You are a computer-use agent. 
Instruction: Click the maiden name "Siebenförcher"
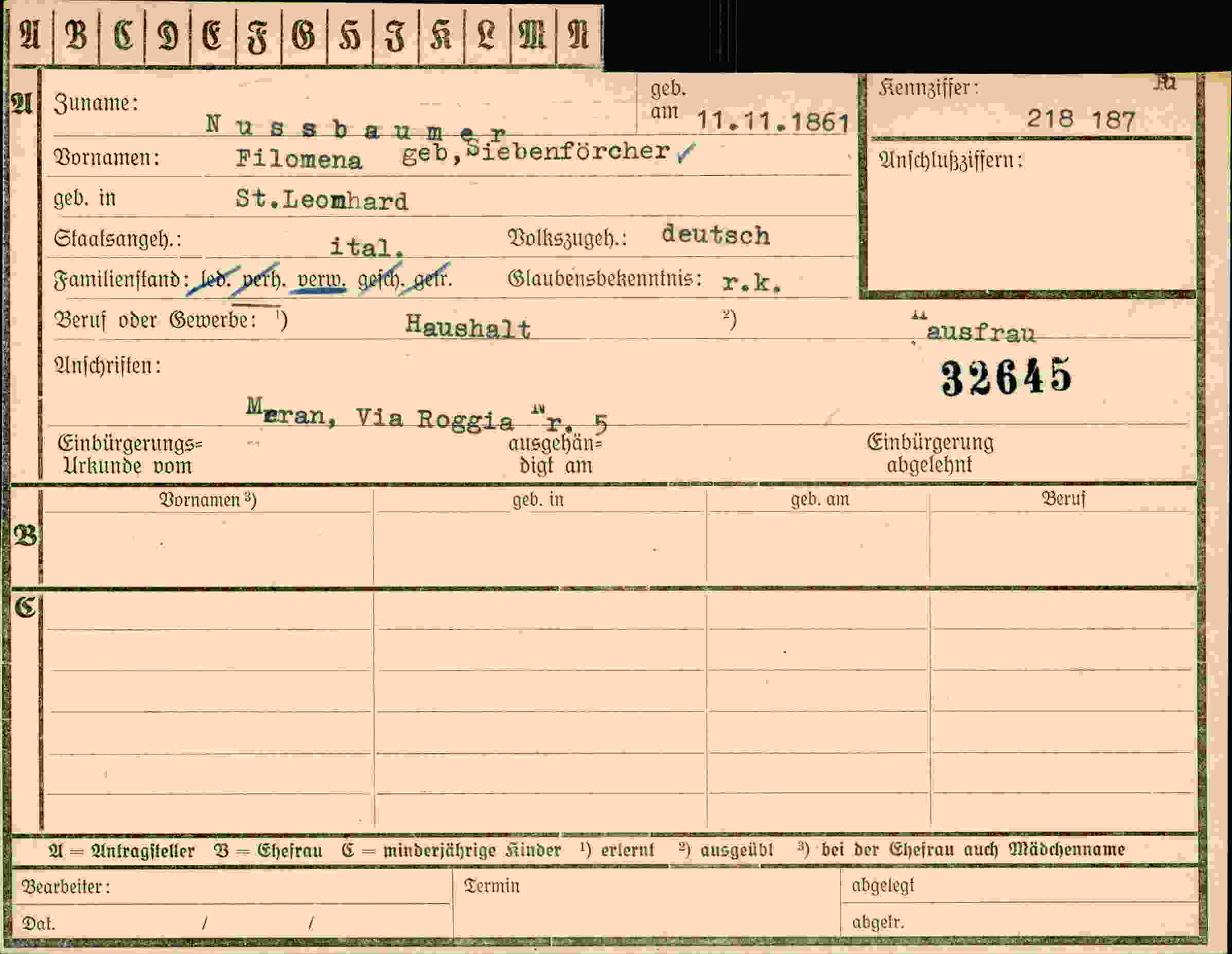[x=569, y=151]
